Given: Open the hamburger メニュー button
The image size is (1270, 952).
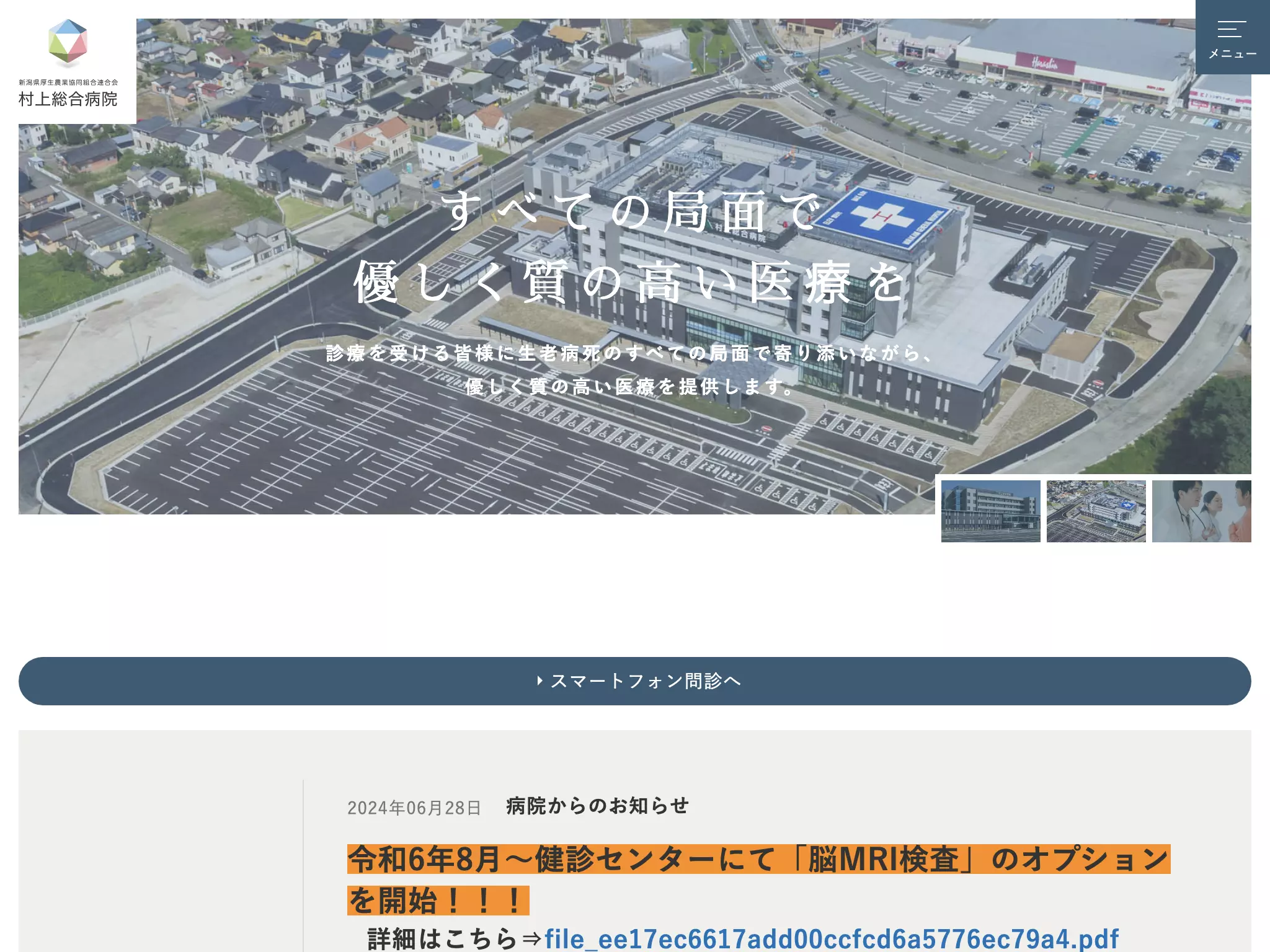Looking at the screenshot, I should (1232, 37).
